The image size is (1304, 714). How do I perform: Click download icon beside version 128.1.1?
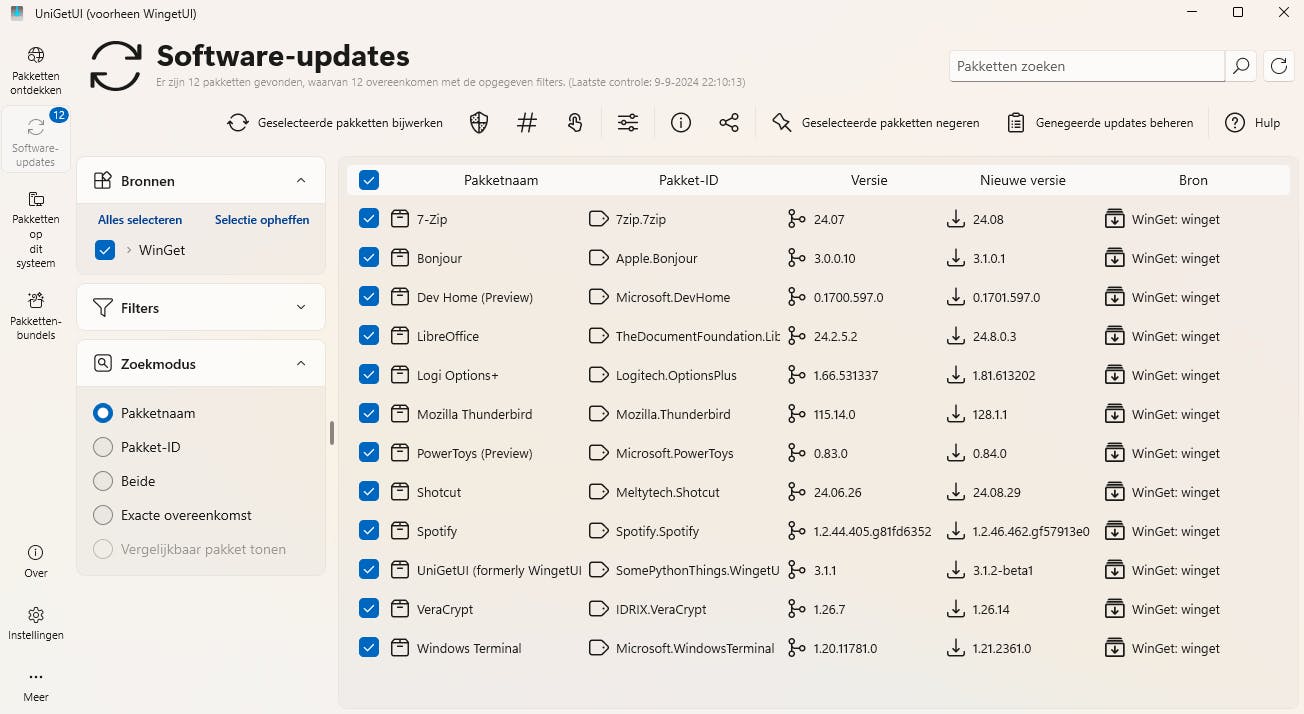pyautogui.click(x=955, y=414)
